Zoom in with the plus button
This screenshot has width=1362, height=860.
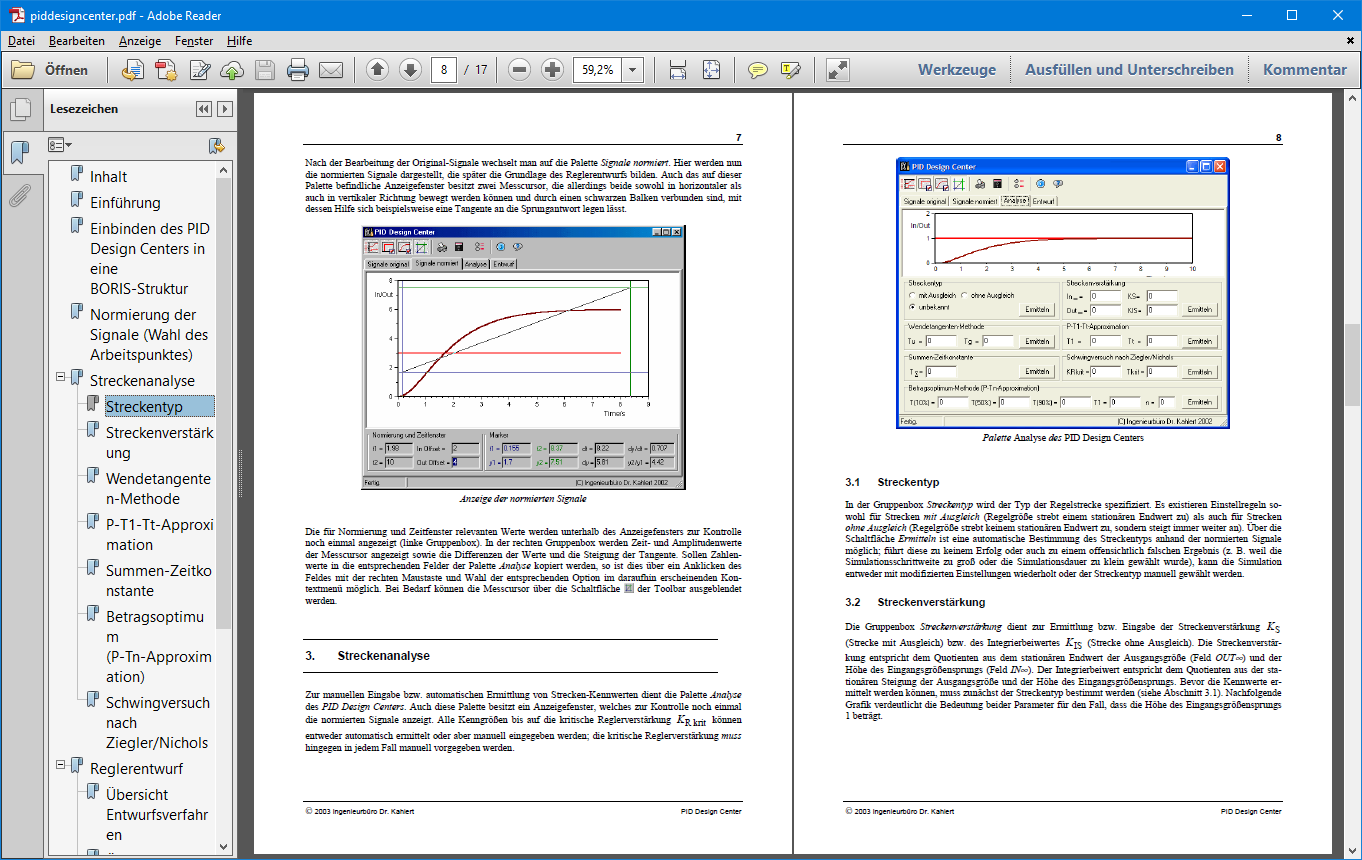pyautogui.click(x=552, y=70)
